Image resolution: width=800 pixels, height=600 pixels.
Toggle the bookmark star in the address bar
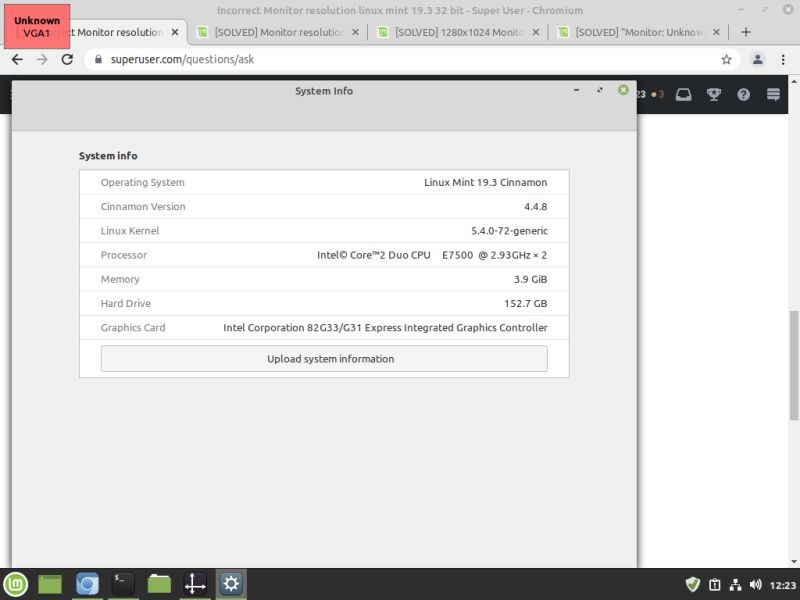click(727, 59)
